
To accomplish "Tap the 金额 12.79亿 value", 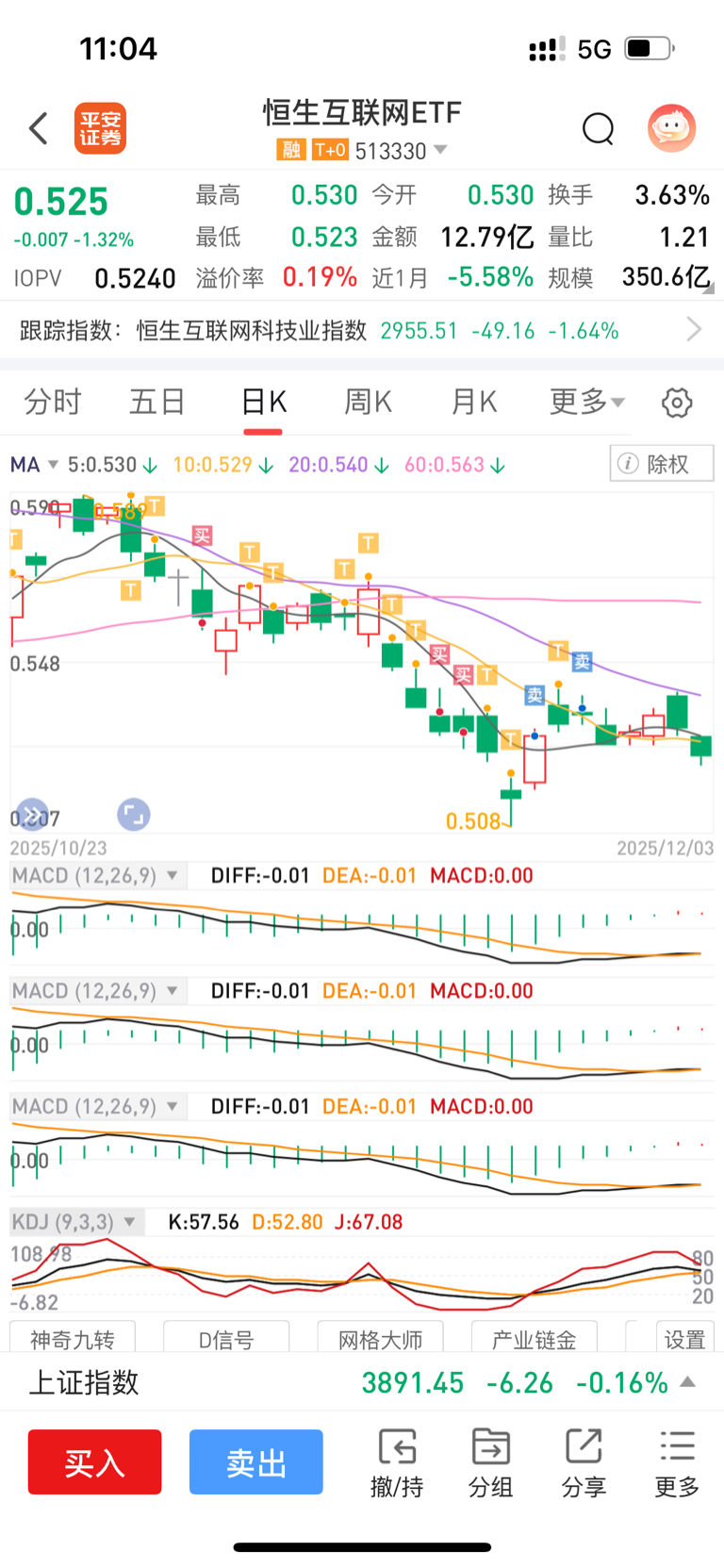I will (x=487, y=237).
